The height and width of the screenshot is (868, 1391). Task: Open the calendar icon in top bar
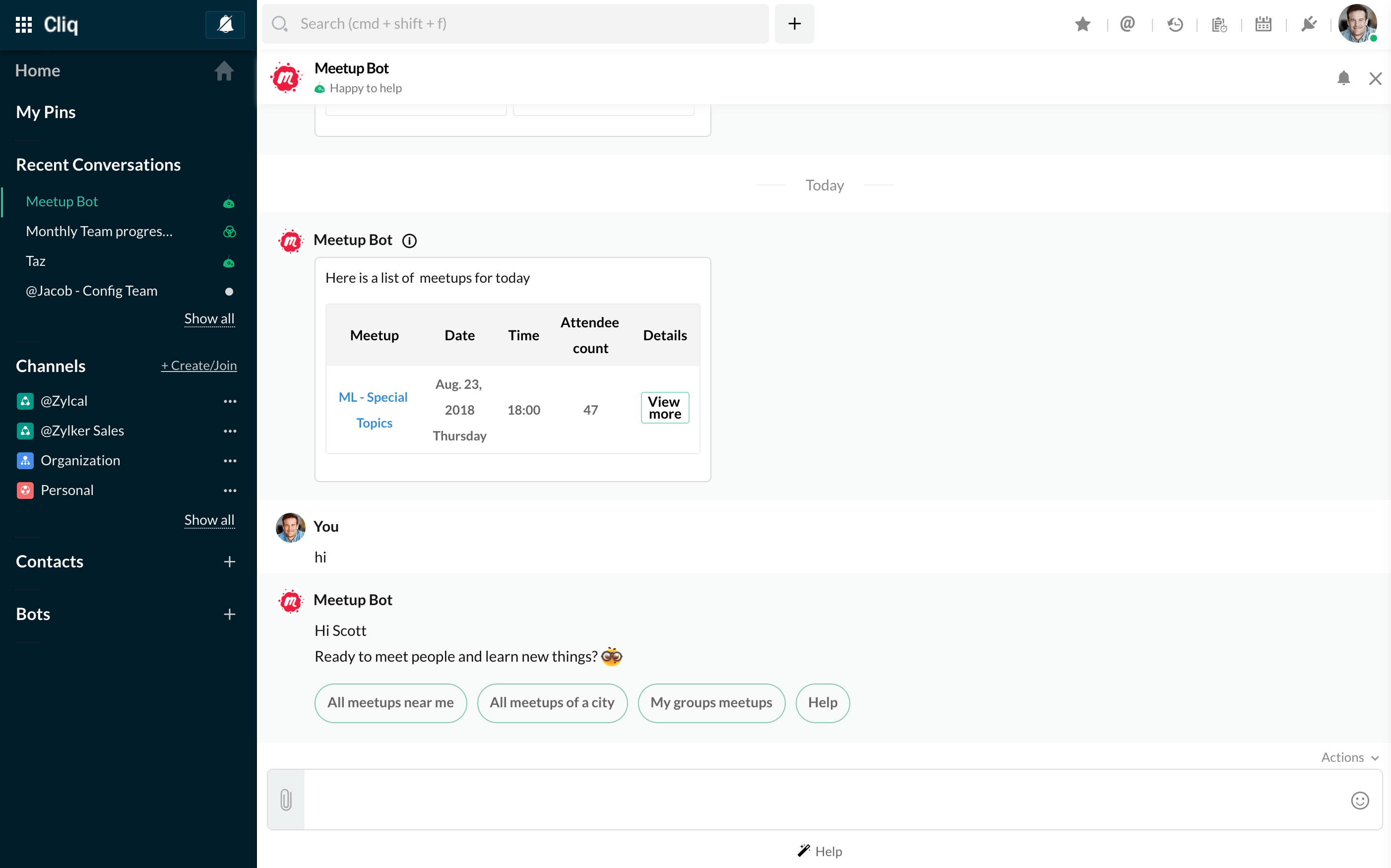point(1263,24)
